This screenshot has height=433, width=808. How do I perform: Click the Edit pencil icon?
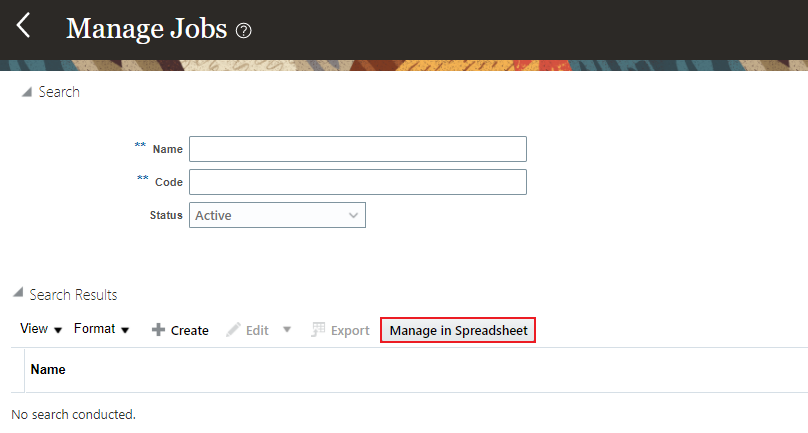point(233,330)
